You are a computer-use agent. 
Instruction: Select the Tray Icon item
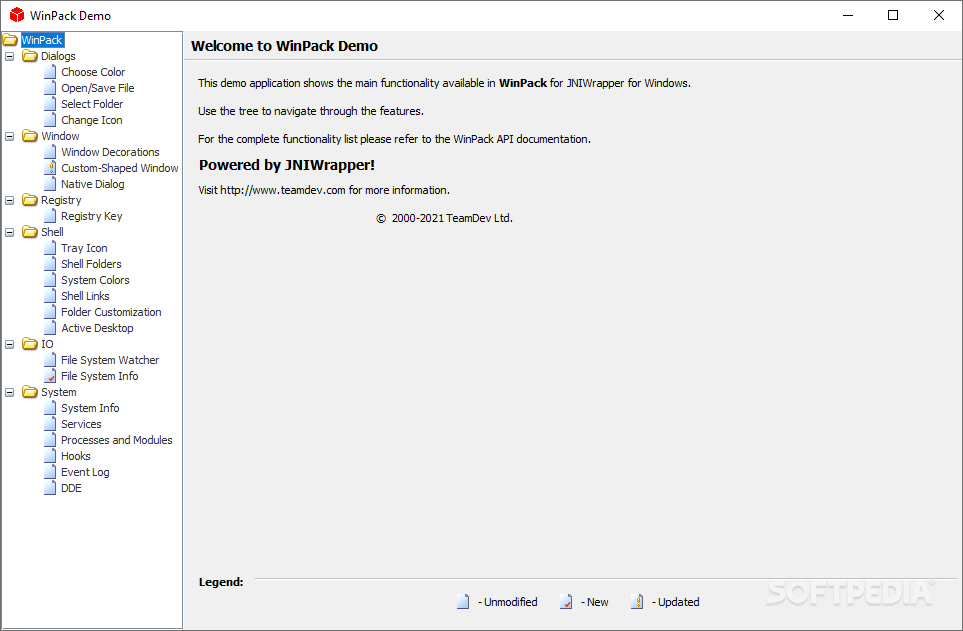84,248
